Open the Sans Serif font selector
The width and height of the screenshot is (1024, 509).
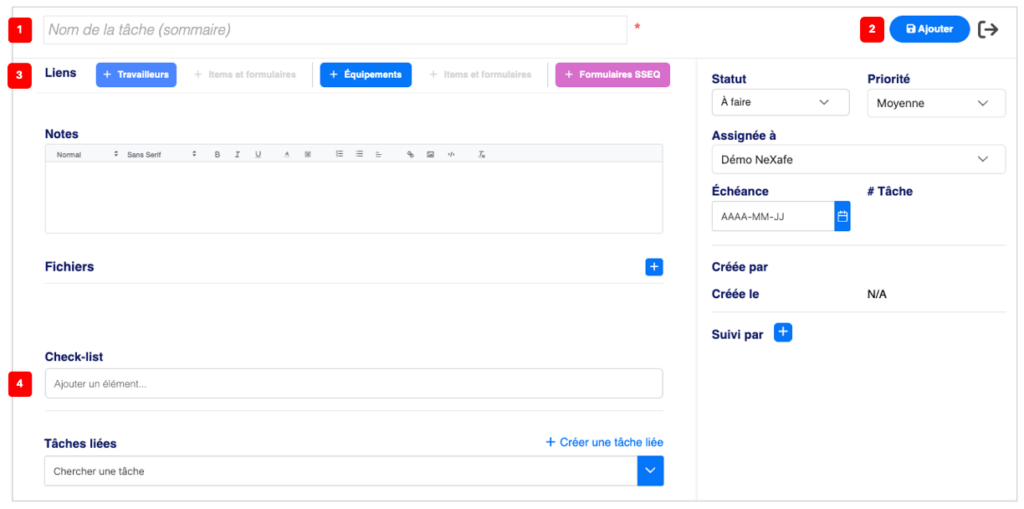pos(162,155)
